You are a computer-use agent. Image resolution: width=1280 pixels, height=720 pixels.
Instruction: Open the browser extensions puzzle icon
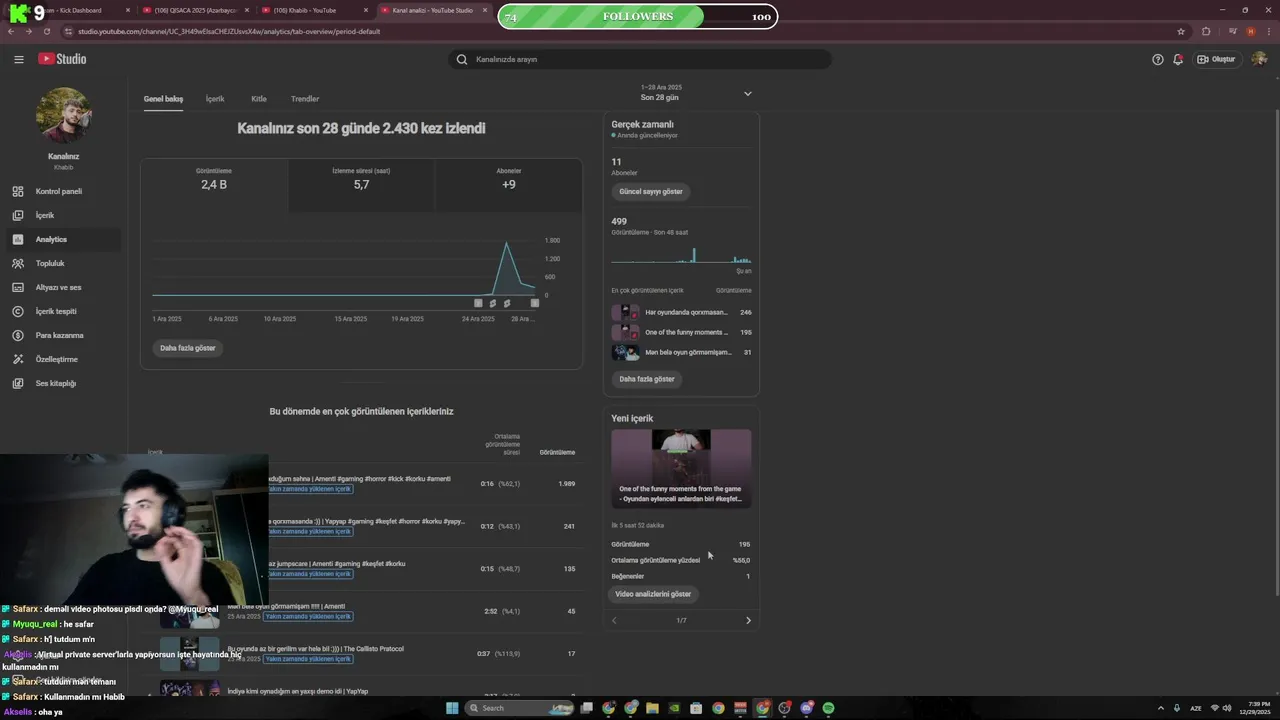(1206, 31)
